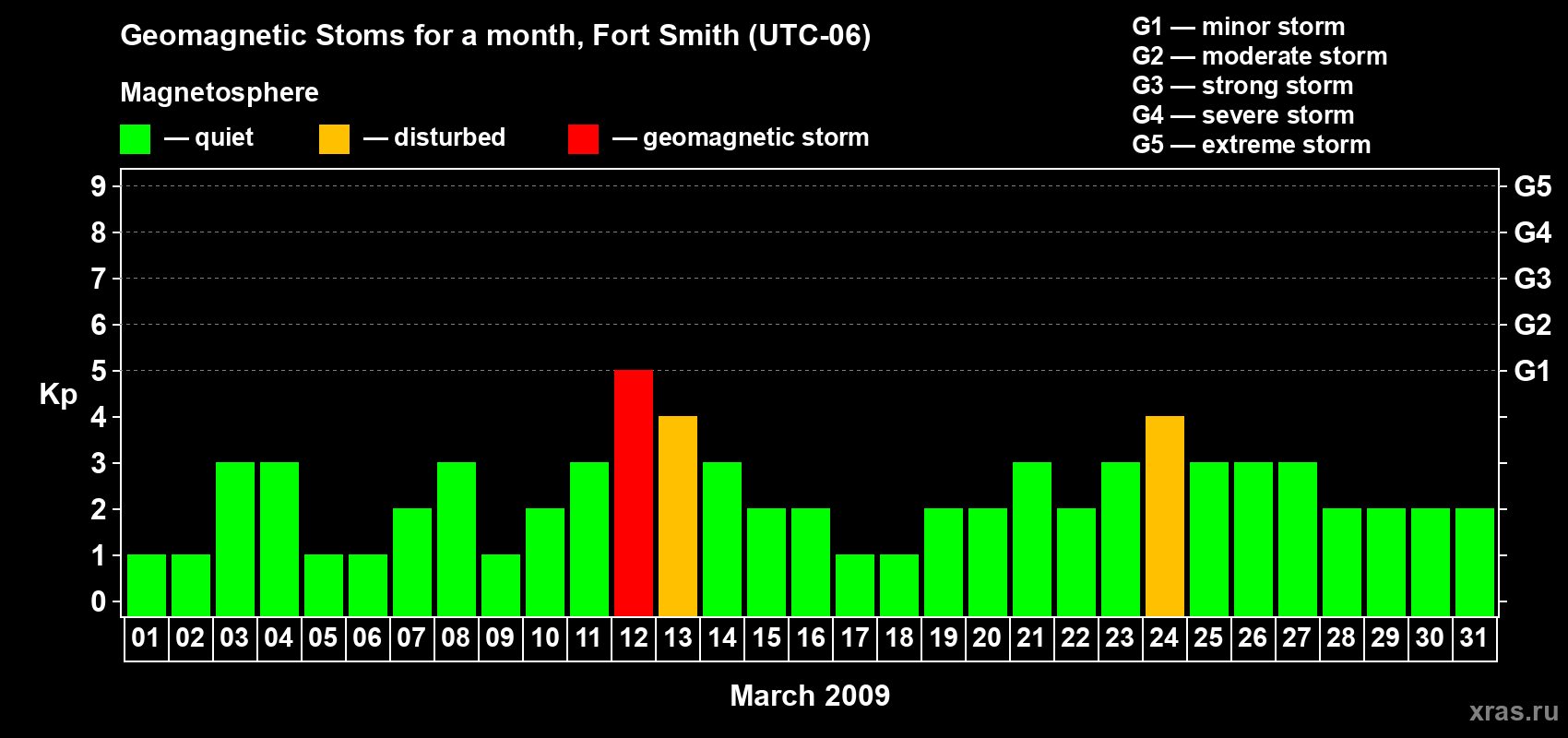Click the March 2009 caption
Image resolution: width=1568 pixels, height=738 pixels.
810,696
